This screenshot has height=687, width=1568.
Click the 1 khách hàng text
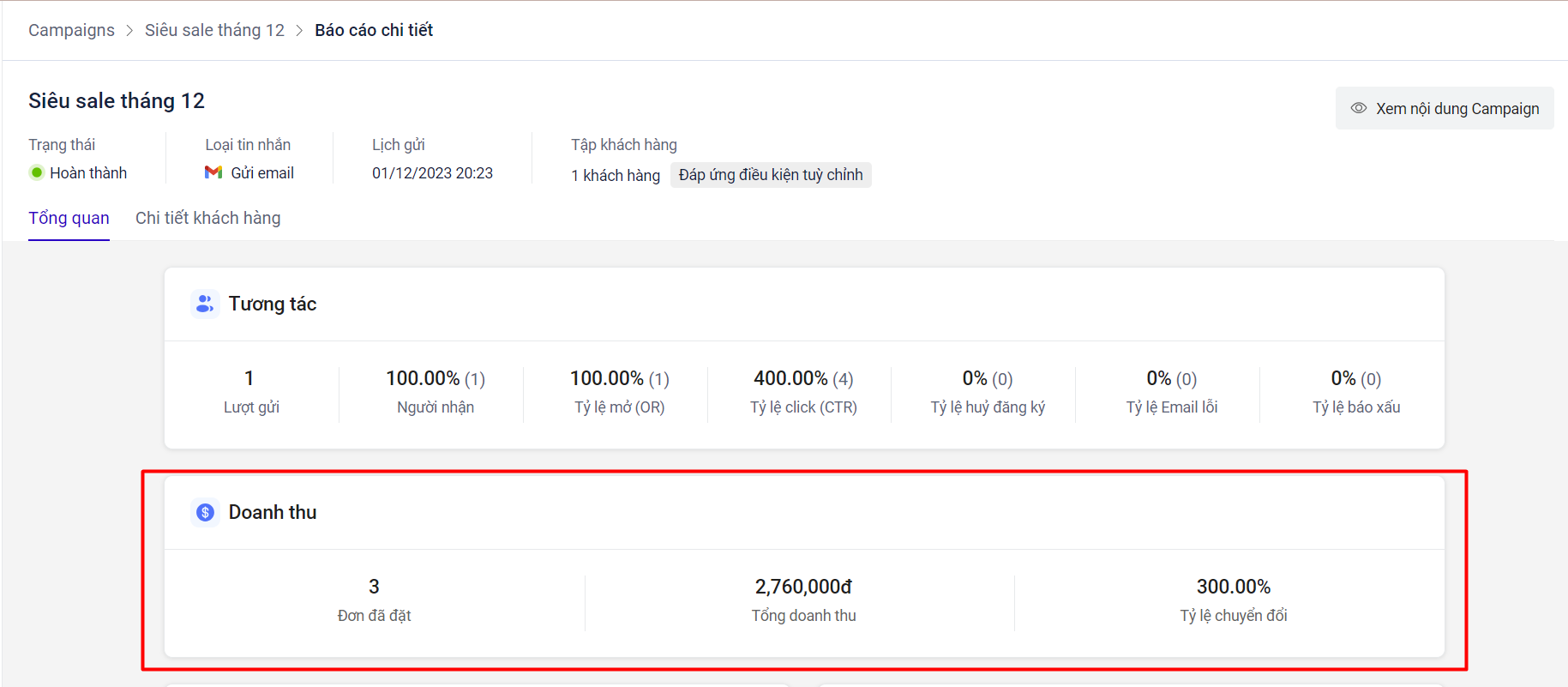[616, 175]
